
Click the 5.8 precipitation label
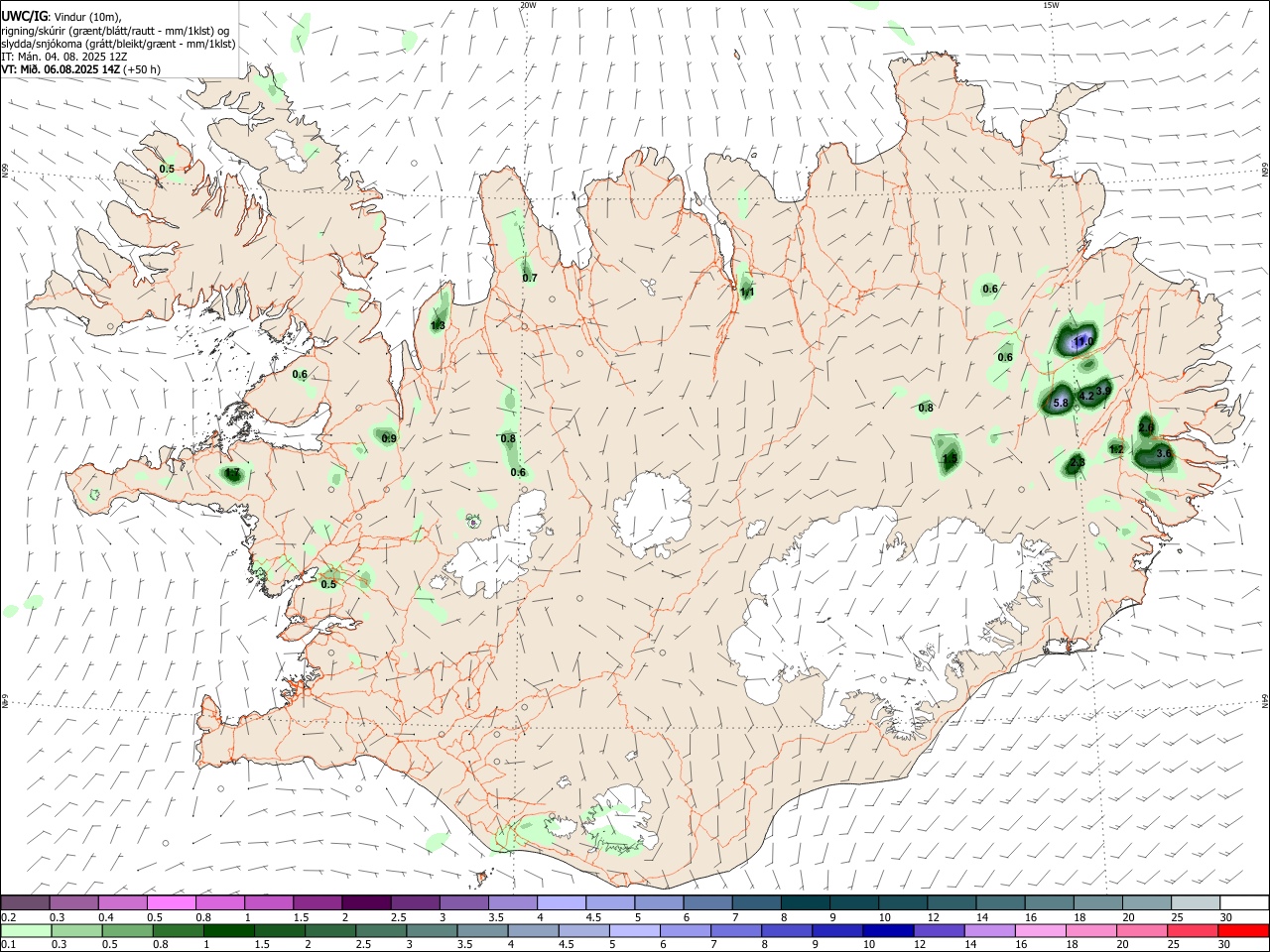(x=1060, y=403)
